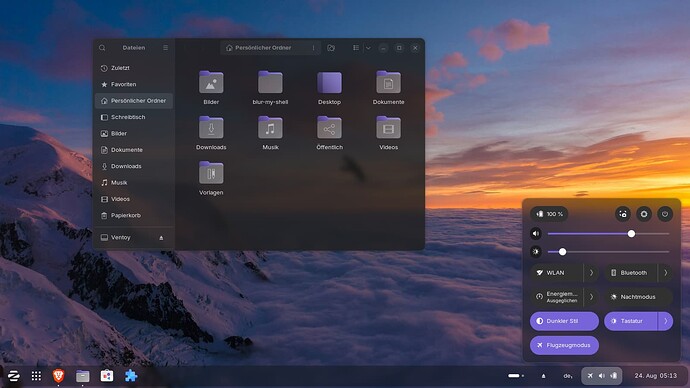Viewport: 690px width, 388px height.
Task: Click the tray eject-style icon
Action: (543, 376)
